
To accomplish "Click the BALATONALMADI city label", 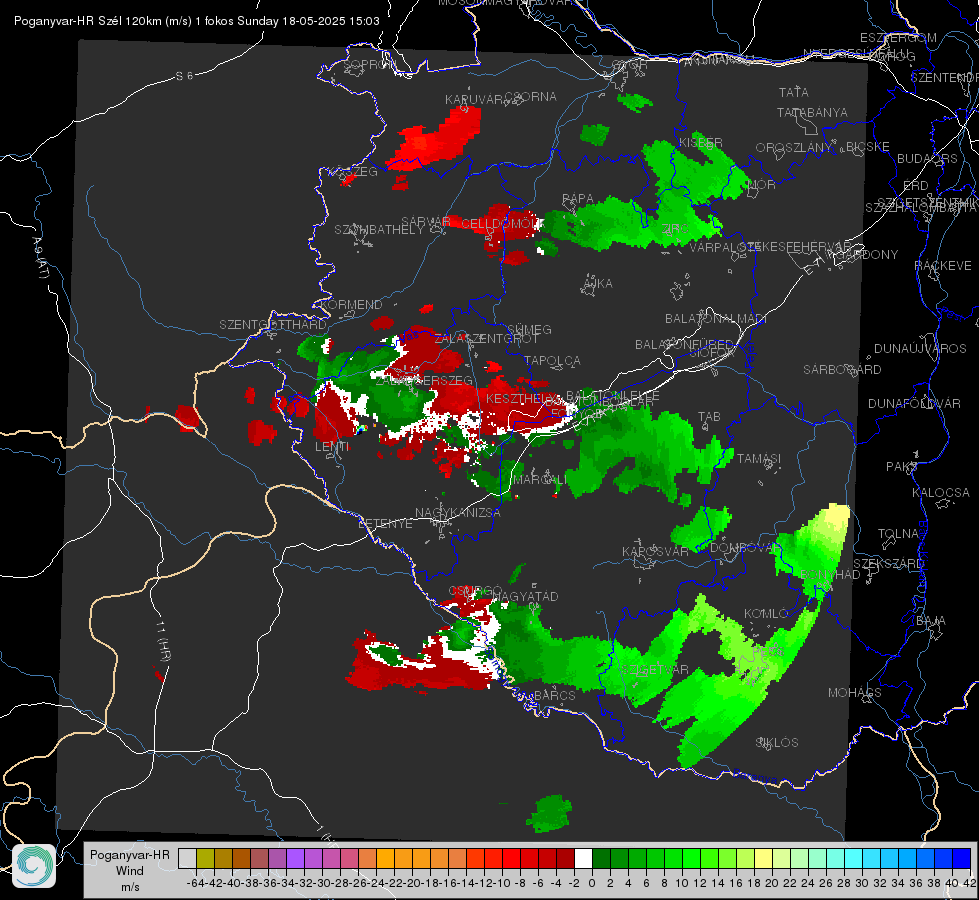I will coord(716,319).
